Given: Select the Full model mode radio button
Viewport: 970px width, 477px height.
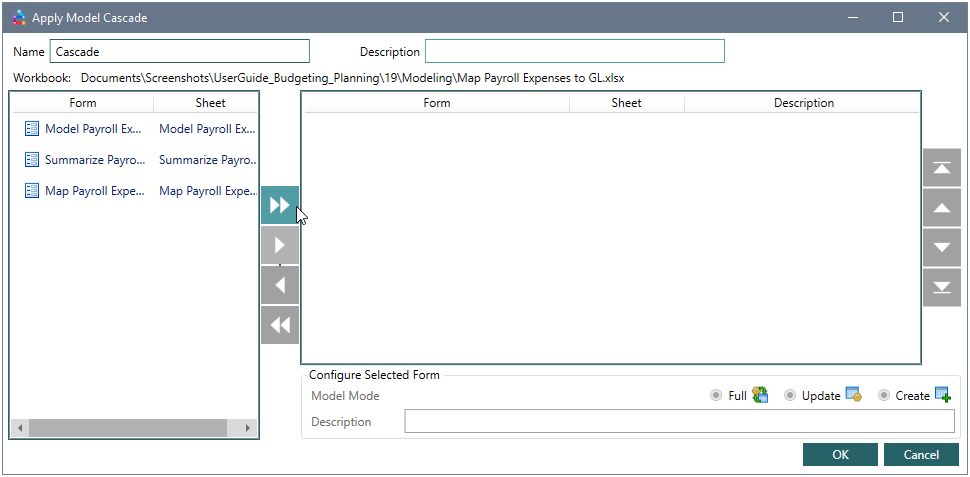Looking at the screenshot, I should click(716, 396).
